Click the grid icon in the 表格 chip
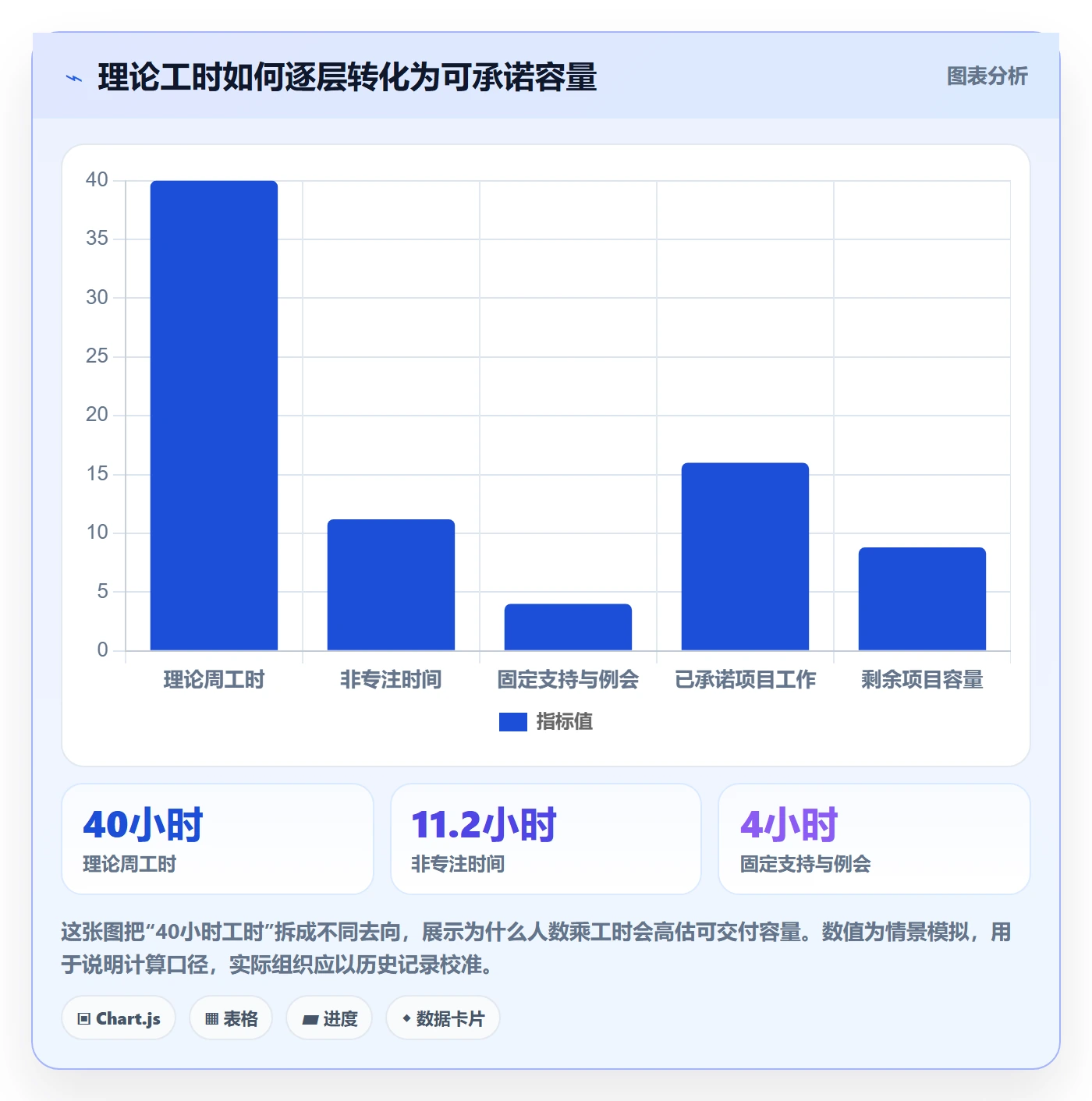This screenshot has height=1101, width=1092. pos(211,1019)
